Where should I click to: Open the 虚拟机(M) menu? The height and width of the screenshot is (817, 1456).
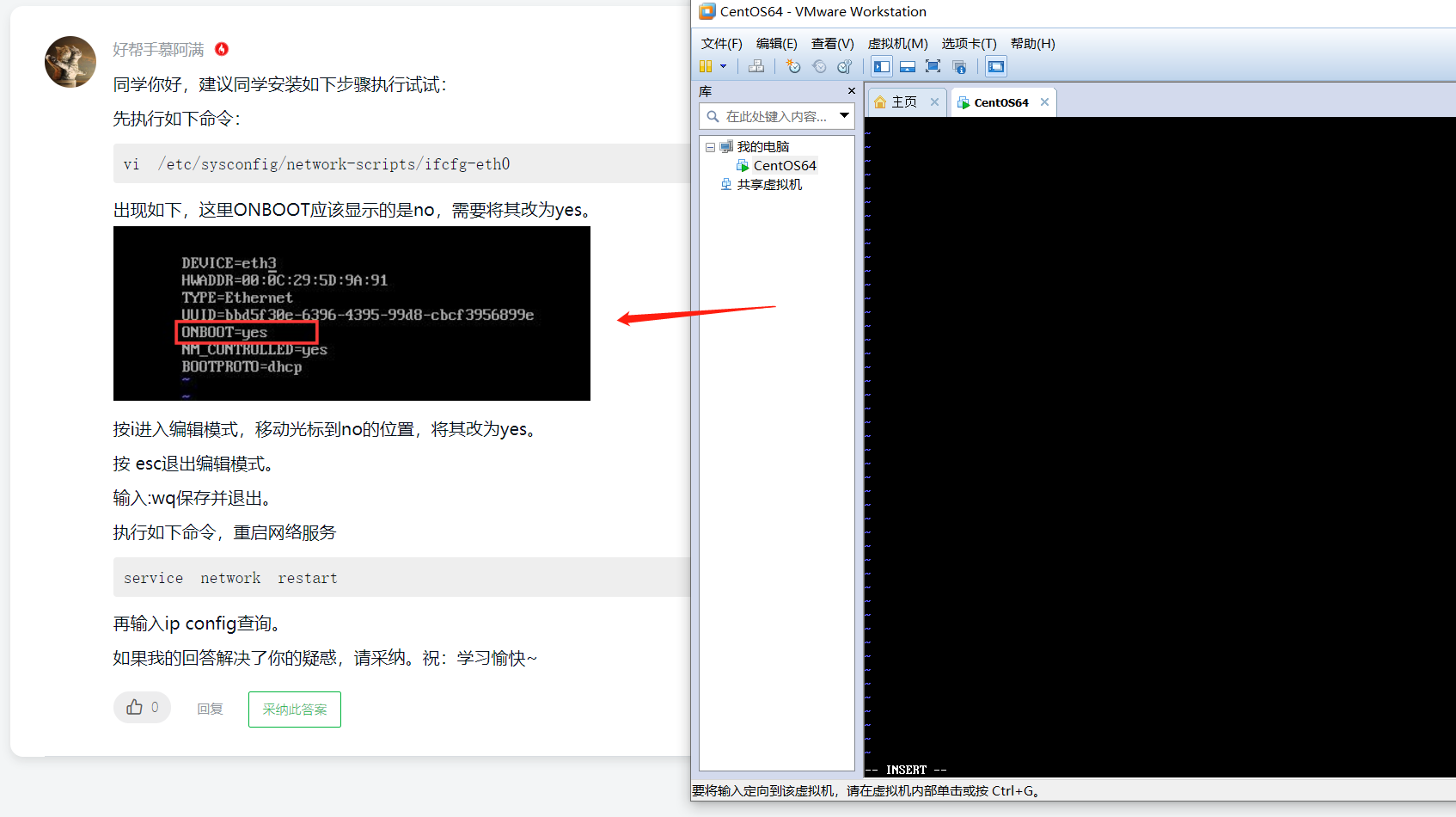point(897,44)
